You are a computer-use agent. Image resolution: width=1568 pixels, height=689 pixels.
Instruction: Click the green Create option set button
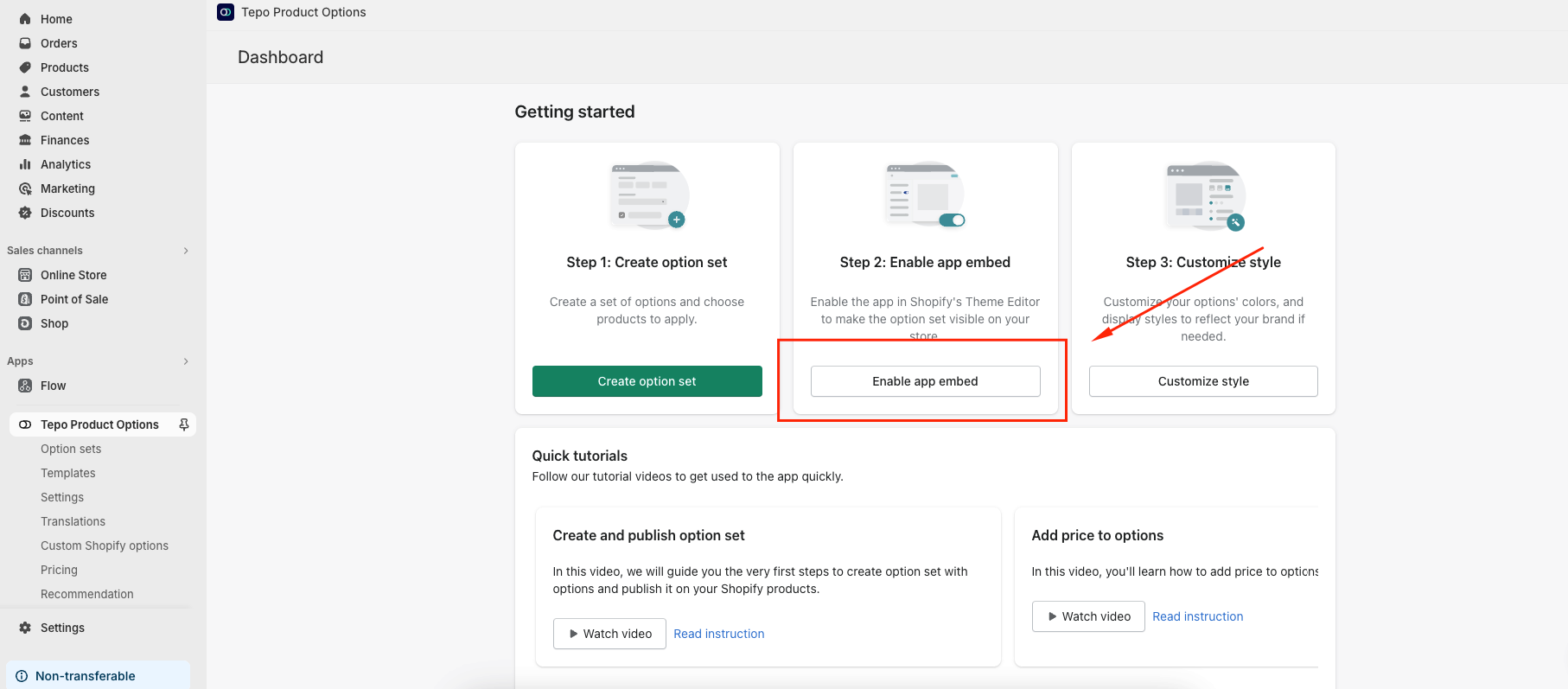pos(647,381)
